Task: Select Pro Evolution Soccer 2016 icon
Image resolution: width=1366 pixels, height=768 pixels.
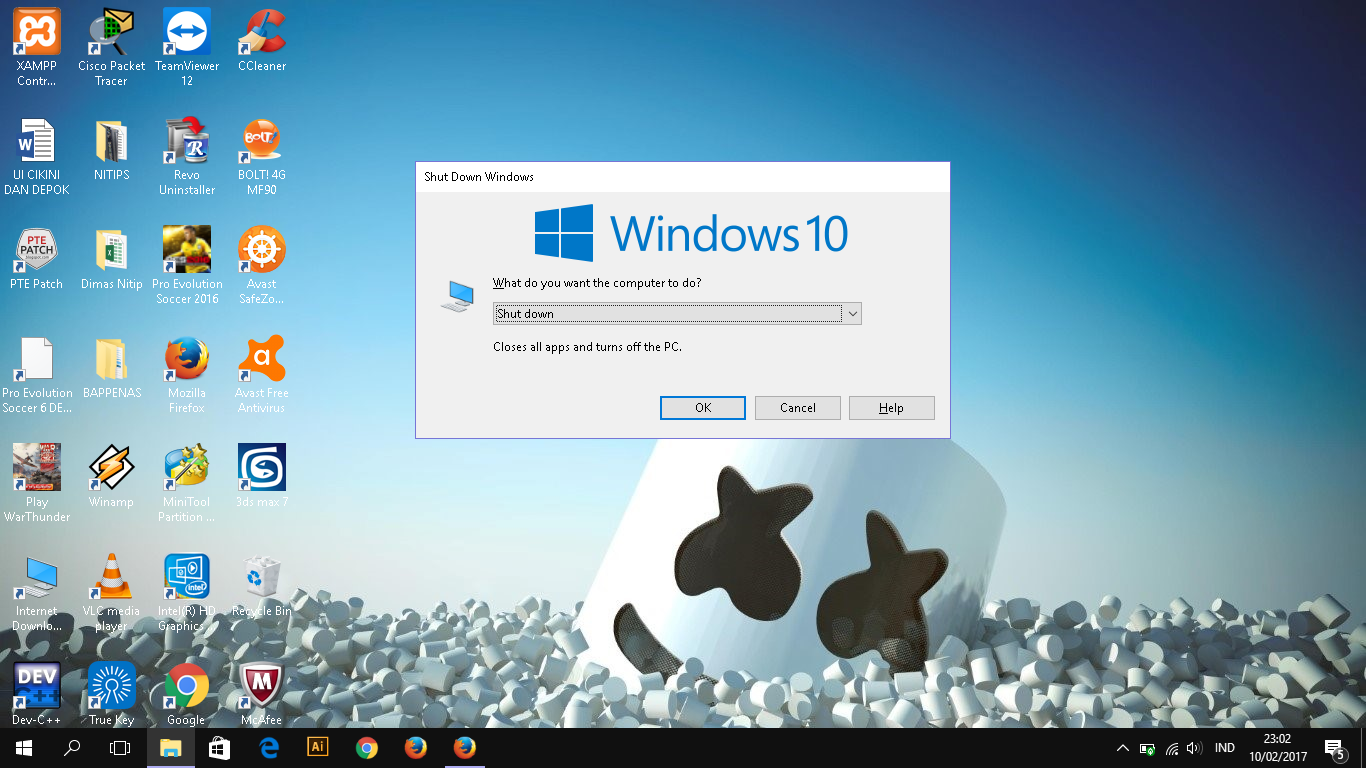Action: click(x=187, y=266)
